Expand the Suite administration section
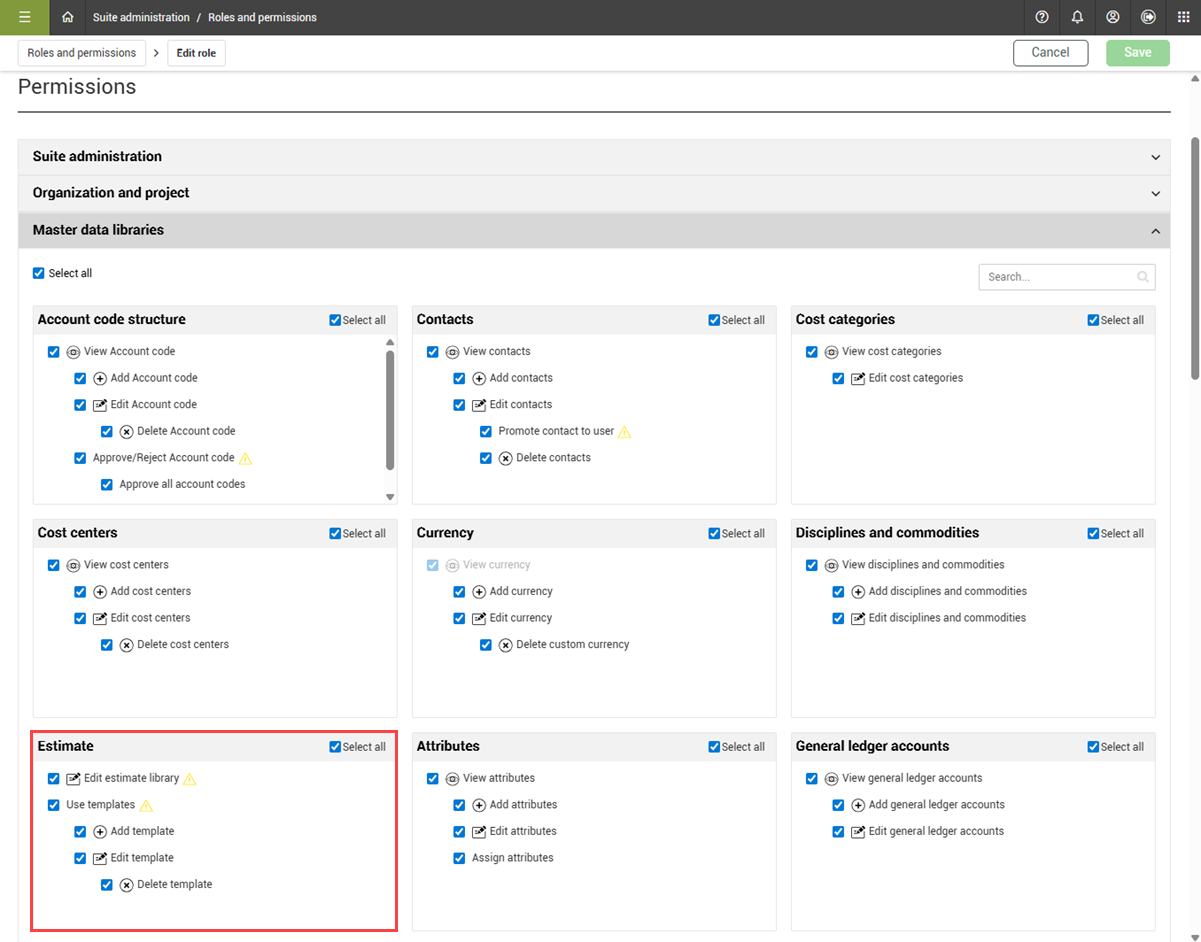This screenshot has width=1201, height=942. pyautogui.click(x=1155, y=157)
